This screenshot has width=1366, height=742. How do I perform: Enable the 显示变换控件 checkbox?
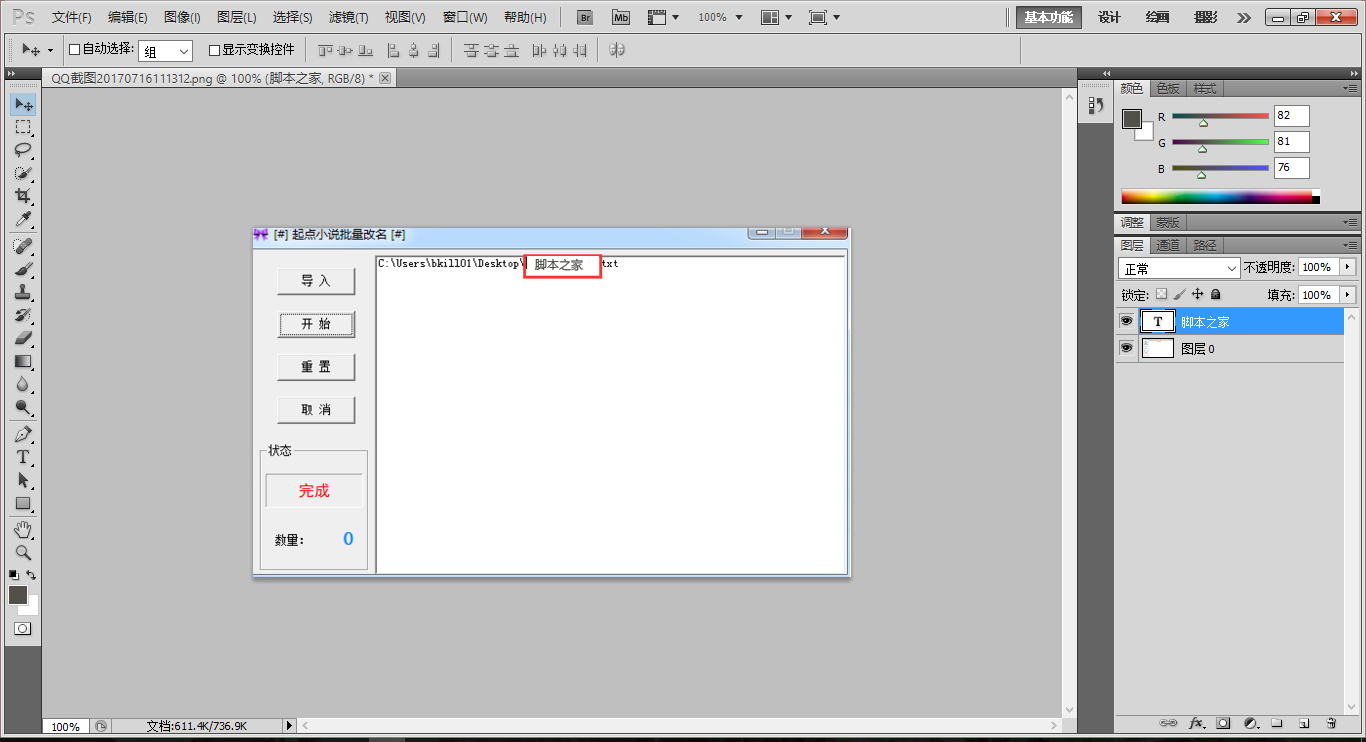point(214,50)
